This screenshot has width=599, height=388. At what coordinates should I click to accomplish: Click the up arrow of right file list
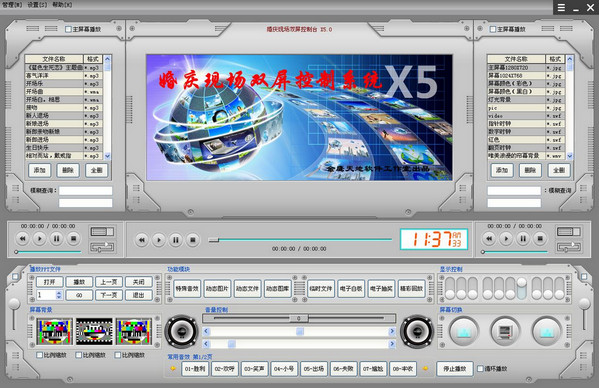tap(570, 59)
